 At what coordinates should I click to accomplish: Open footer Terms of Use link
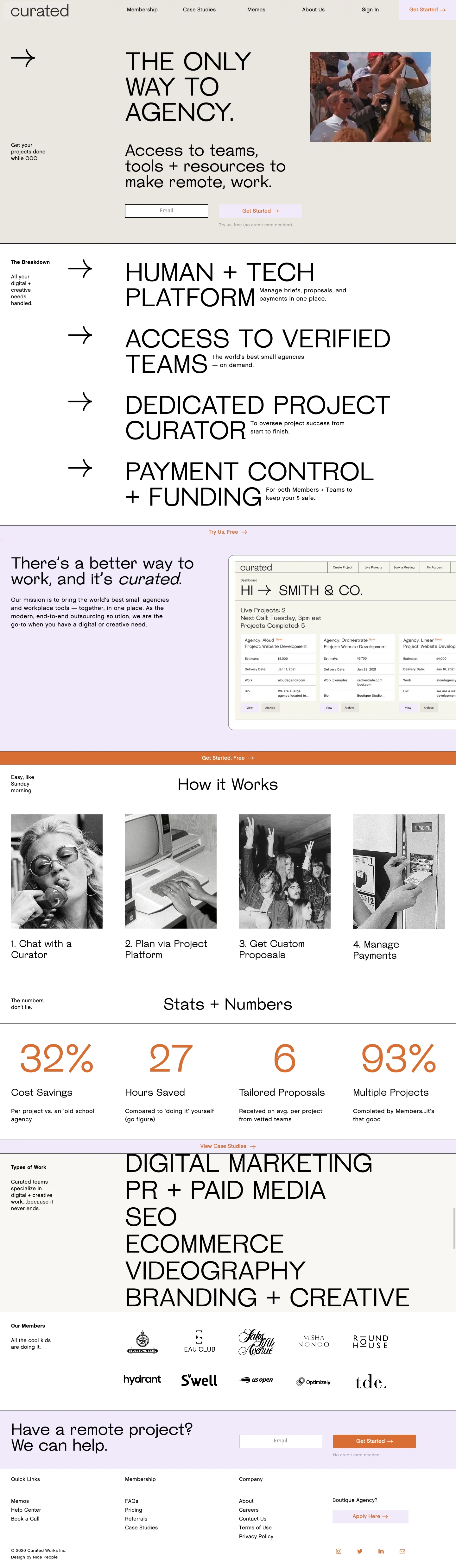click(x=256, y=1527)
